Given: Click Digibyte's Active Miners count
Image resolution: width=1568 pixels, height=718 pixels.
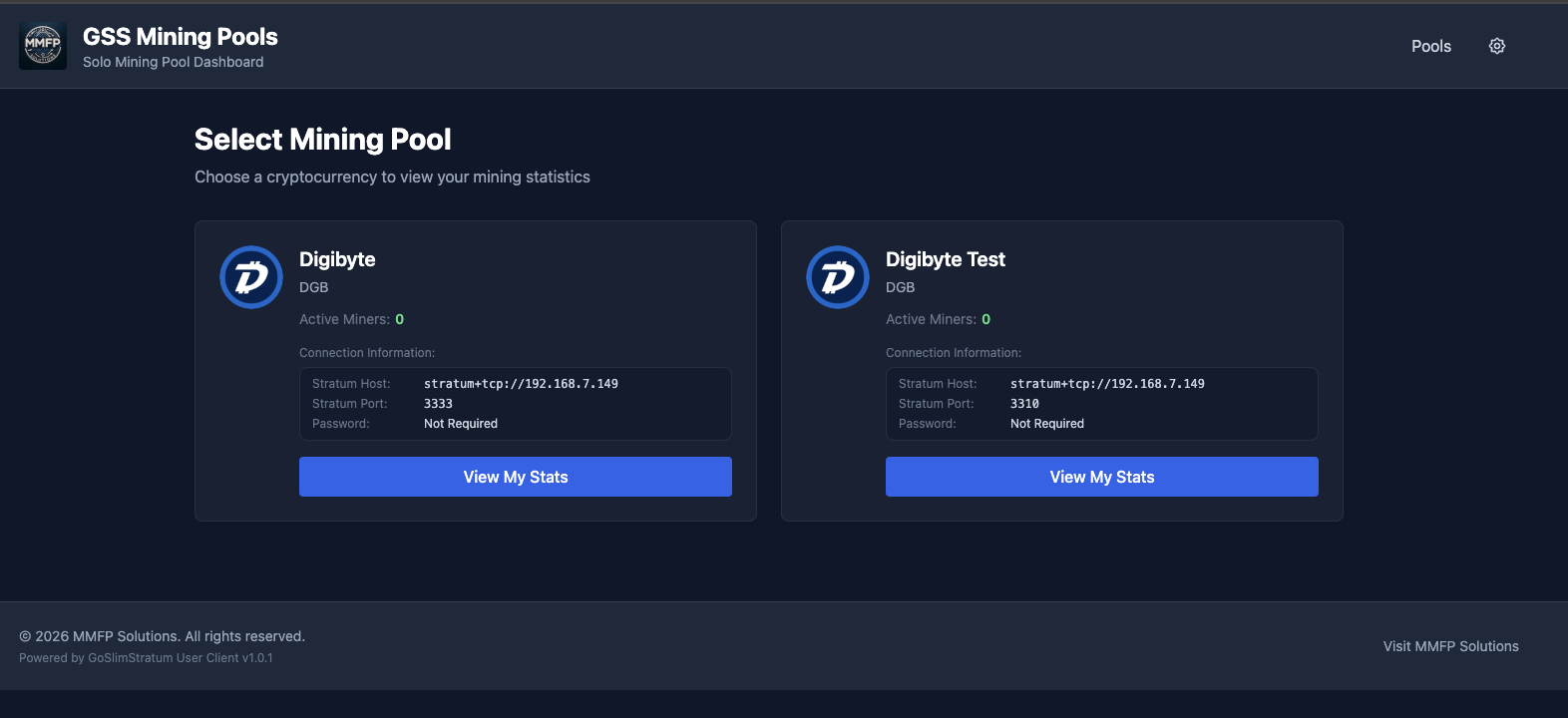Looking at the screenshot, I should click(399, 319).
